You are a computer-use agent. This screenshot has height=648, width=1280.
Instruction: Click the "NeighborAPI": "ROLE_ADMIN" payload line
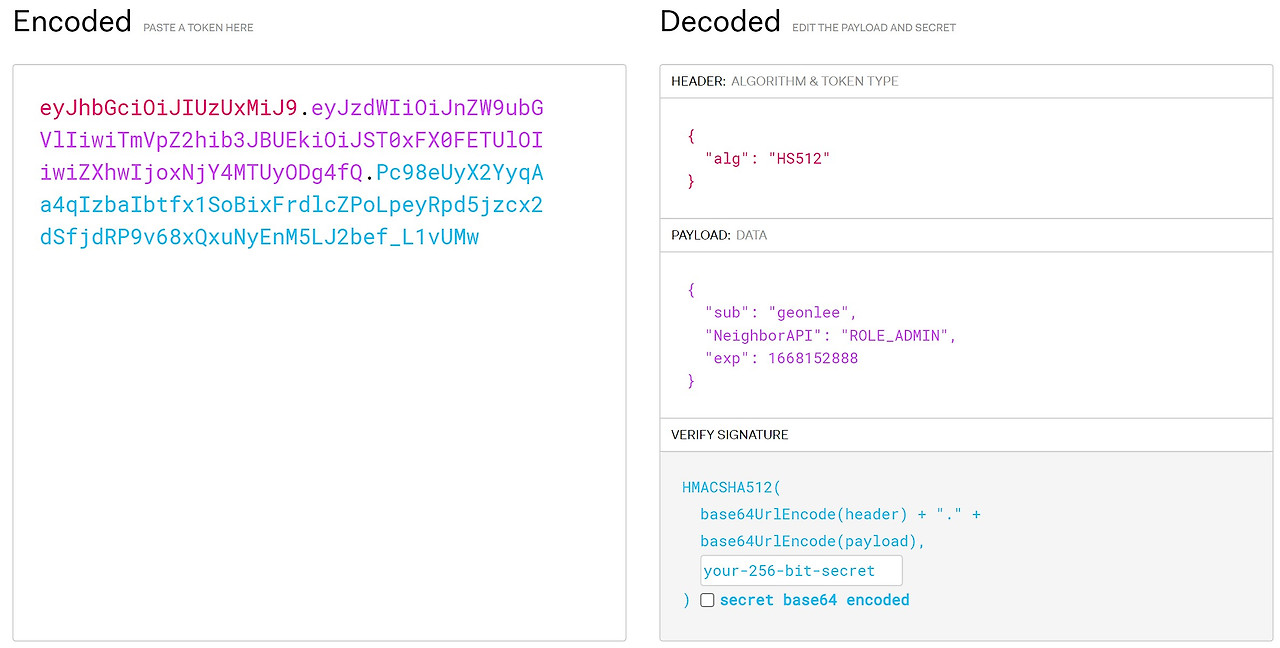pos(830,335)
